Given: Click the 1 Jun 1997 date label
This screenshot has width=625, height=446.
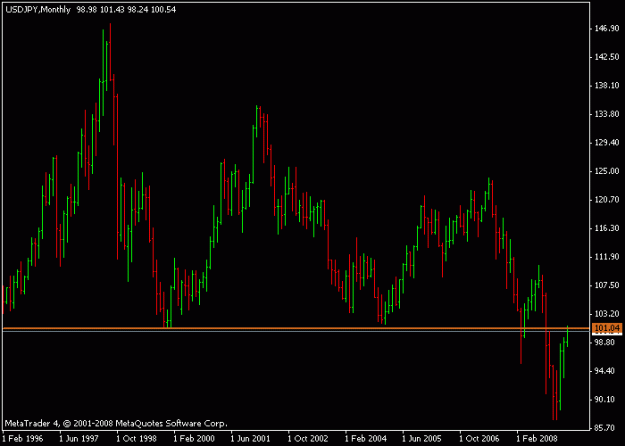Looking at the screenshot, I should 79,438.
